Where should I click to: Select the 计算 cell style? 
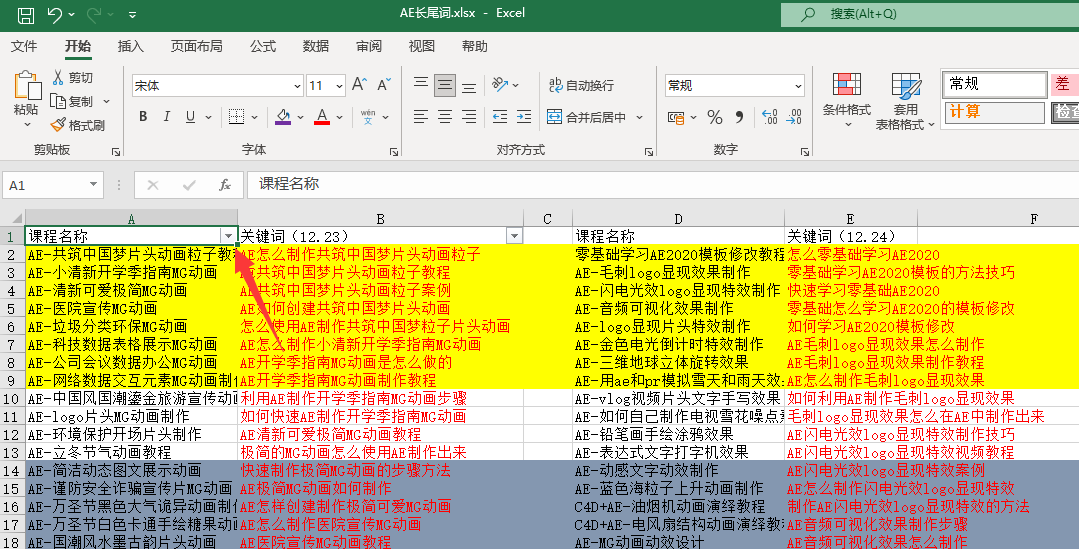994,111
